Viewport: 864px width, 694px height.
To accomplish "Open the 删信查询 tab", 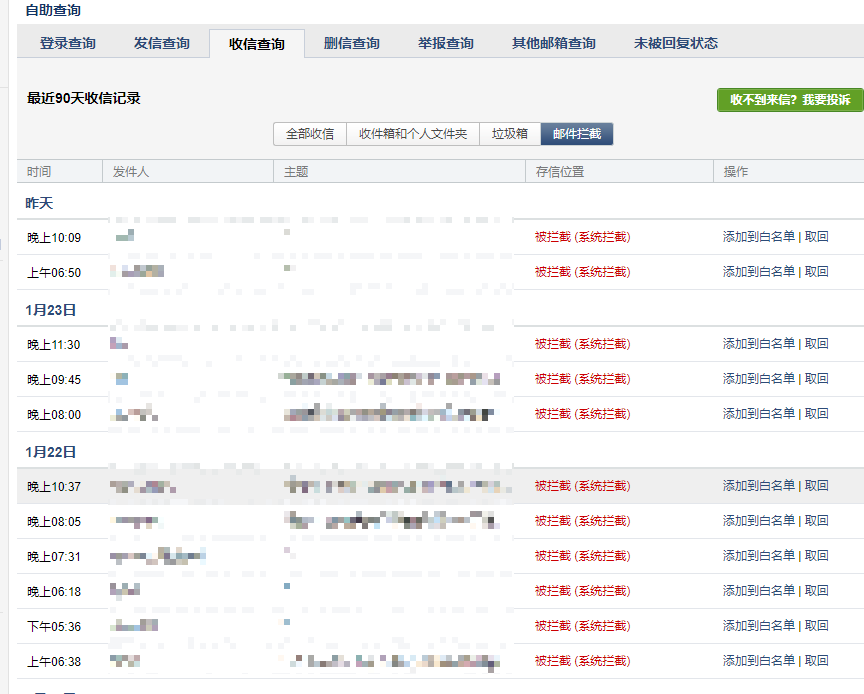I will (x=352, y=43).
